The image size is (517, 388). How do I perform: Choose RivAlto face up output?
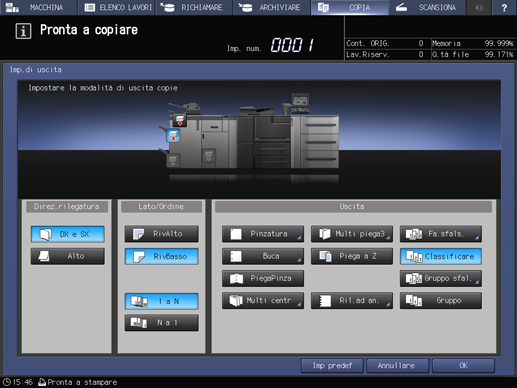click(x=162, y=234)
